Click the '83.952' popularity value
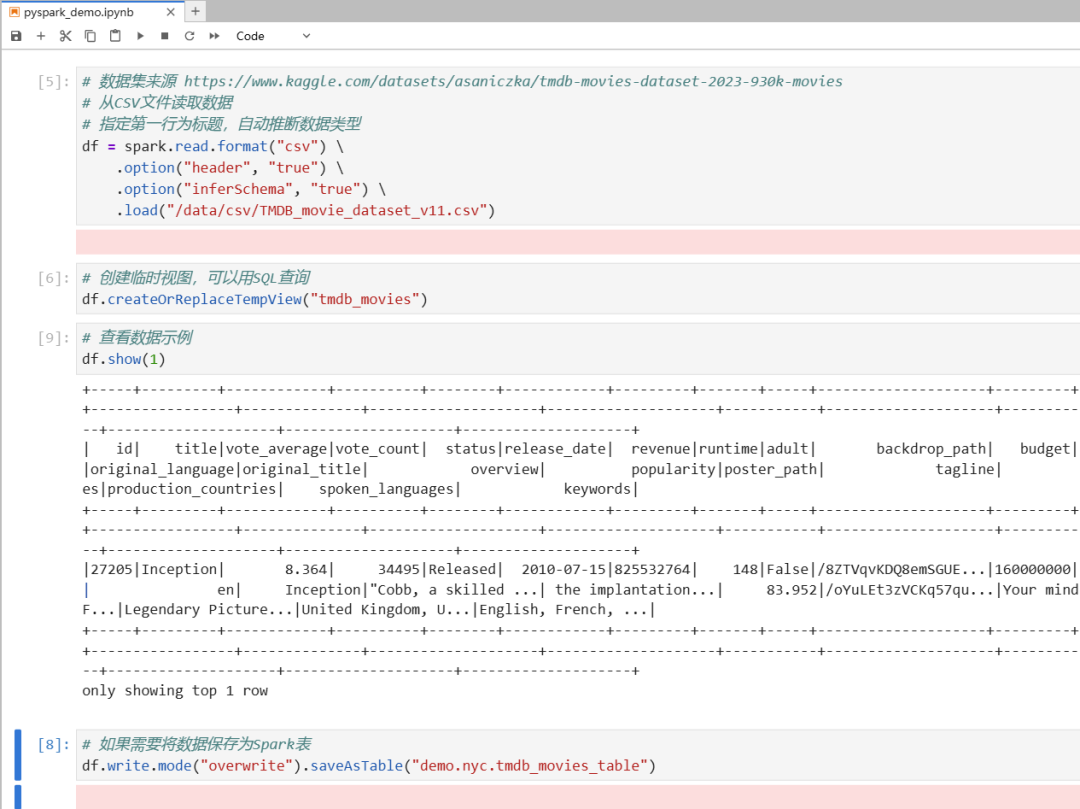 [791, 590]
